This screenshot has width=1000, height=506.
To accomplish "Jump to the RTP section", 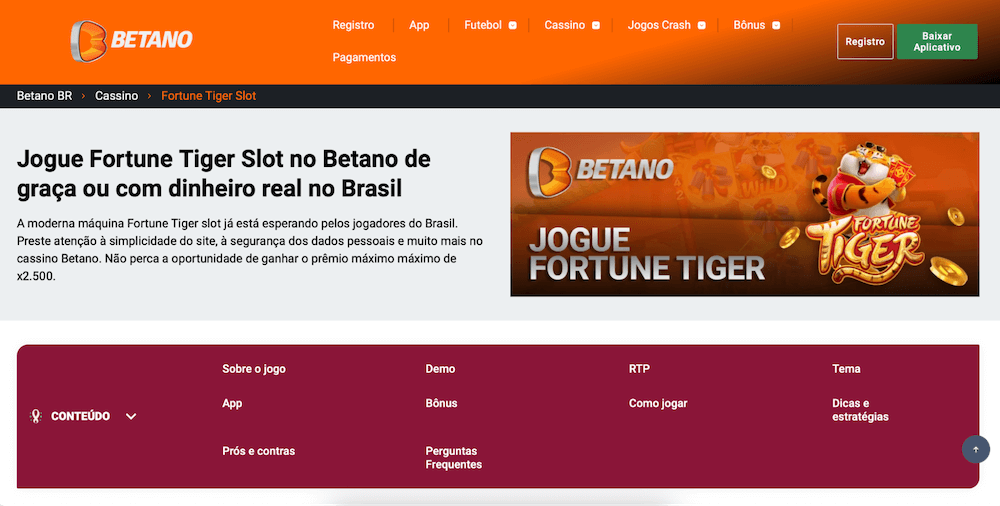I will pos(639,369).
